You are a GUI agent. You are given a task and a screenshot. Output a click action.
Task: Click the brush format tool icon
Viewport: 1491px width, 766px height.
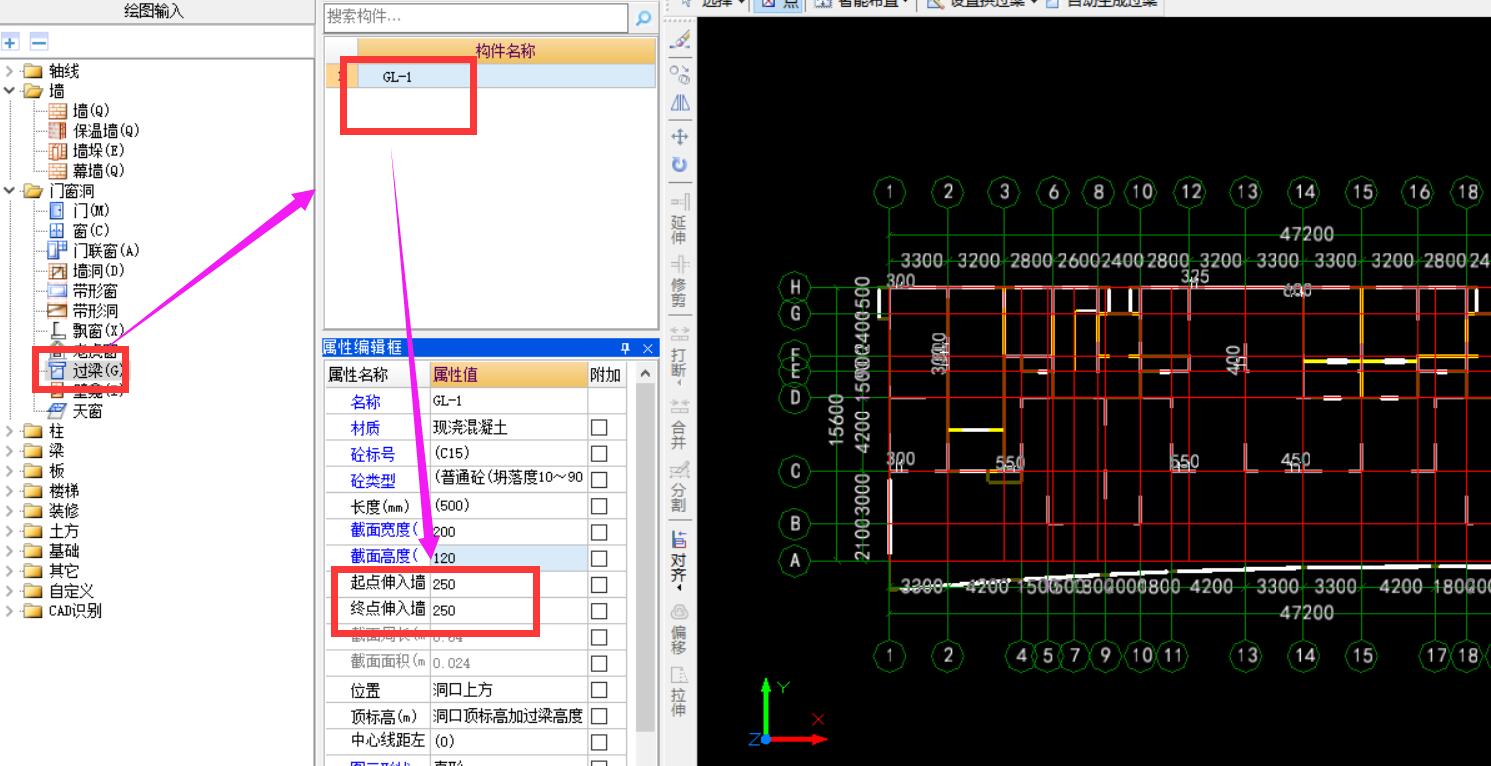(680, 41)
